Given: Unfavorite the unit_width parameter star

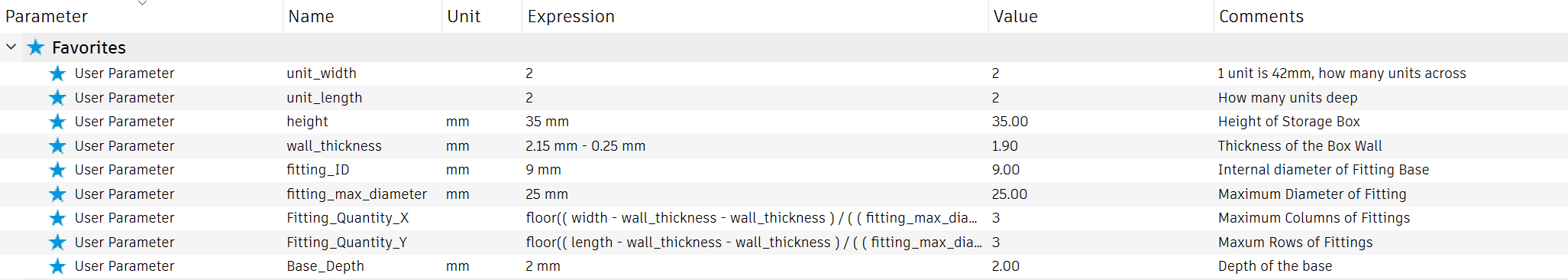Looking at the screenshot, I should click(57, 73).
